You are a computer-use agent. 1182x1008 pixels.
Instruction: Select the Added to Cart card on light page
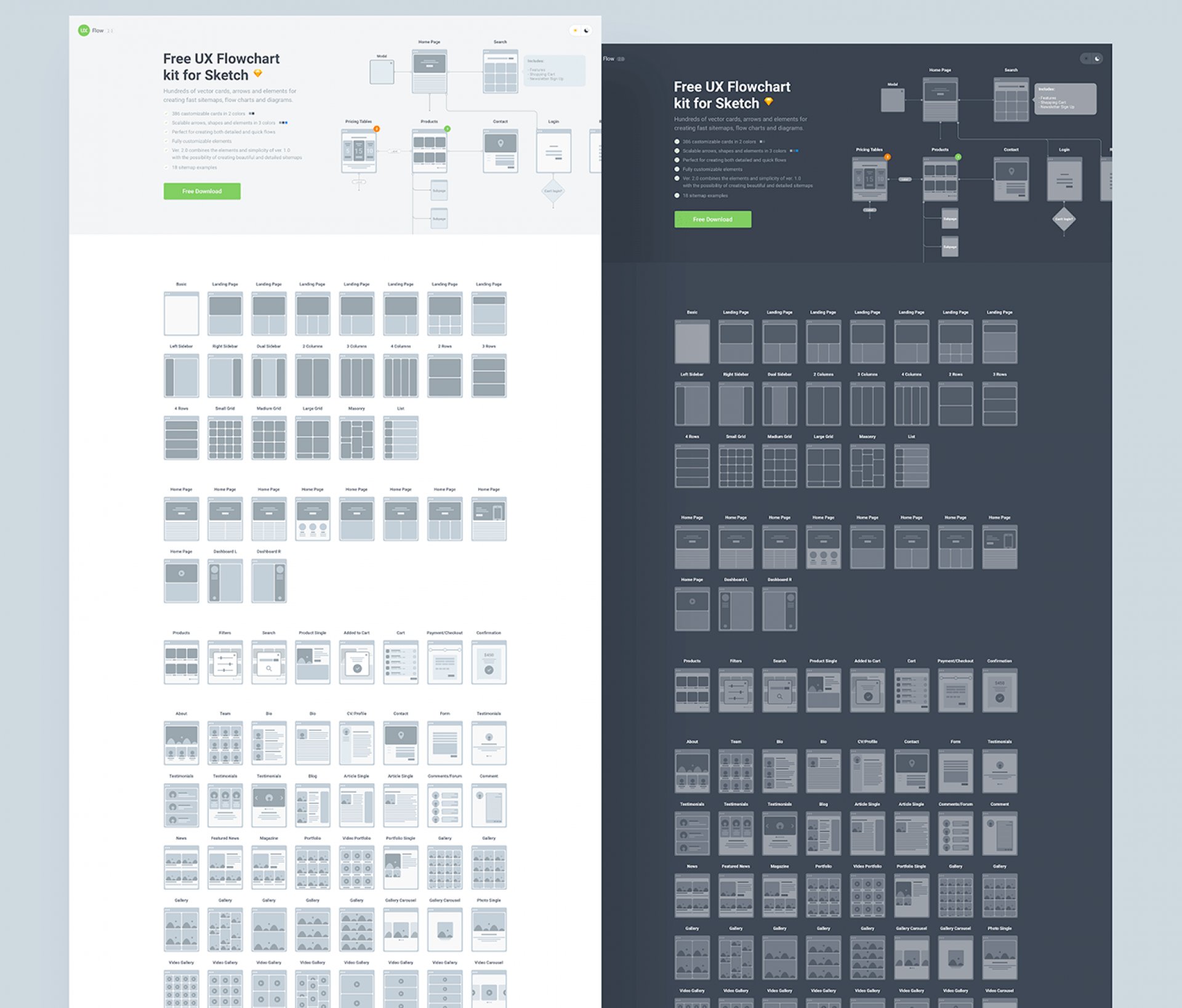pyautogui.click(x=357, y=662)
